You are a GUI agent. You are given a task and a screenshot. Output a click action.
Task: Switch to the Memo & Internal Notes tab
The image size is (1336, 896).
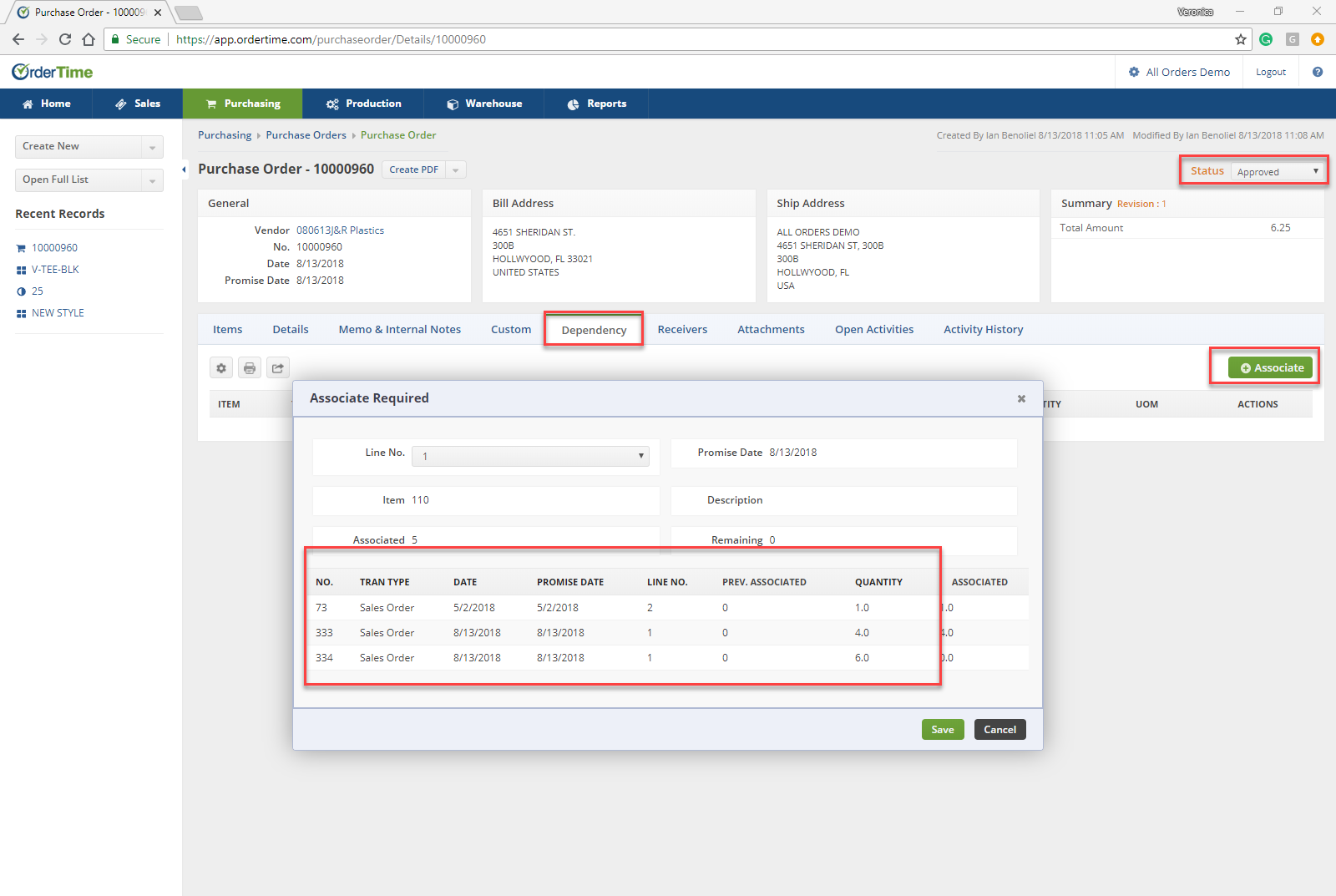[x=400, y=330]
